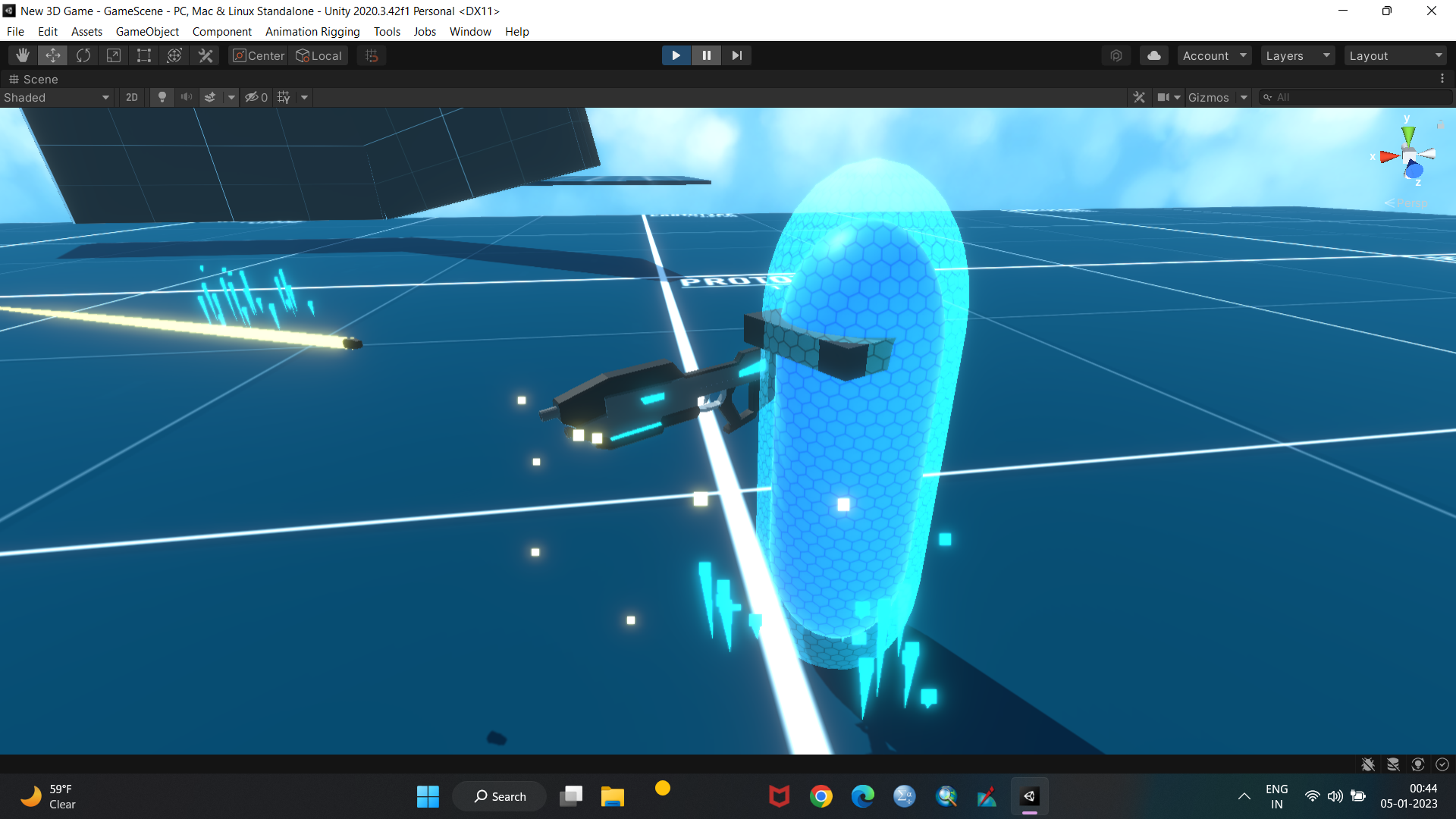This screenshot has height=819, width=1456.
Task: Toggle scene lighting bulb button
Action: pos(162,97)
